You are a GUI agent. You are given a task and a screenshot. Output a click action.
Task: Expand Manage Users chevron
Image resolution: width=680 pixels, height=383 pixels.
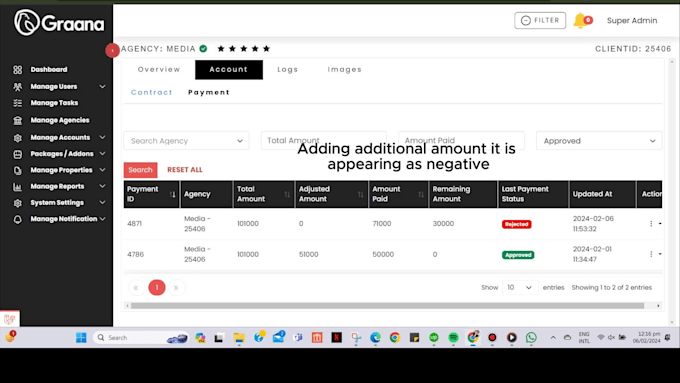[x=102, y=87]
